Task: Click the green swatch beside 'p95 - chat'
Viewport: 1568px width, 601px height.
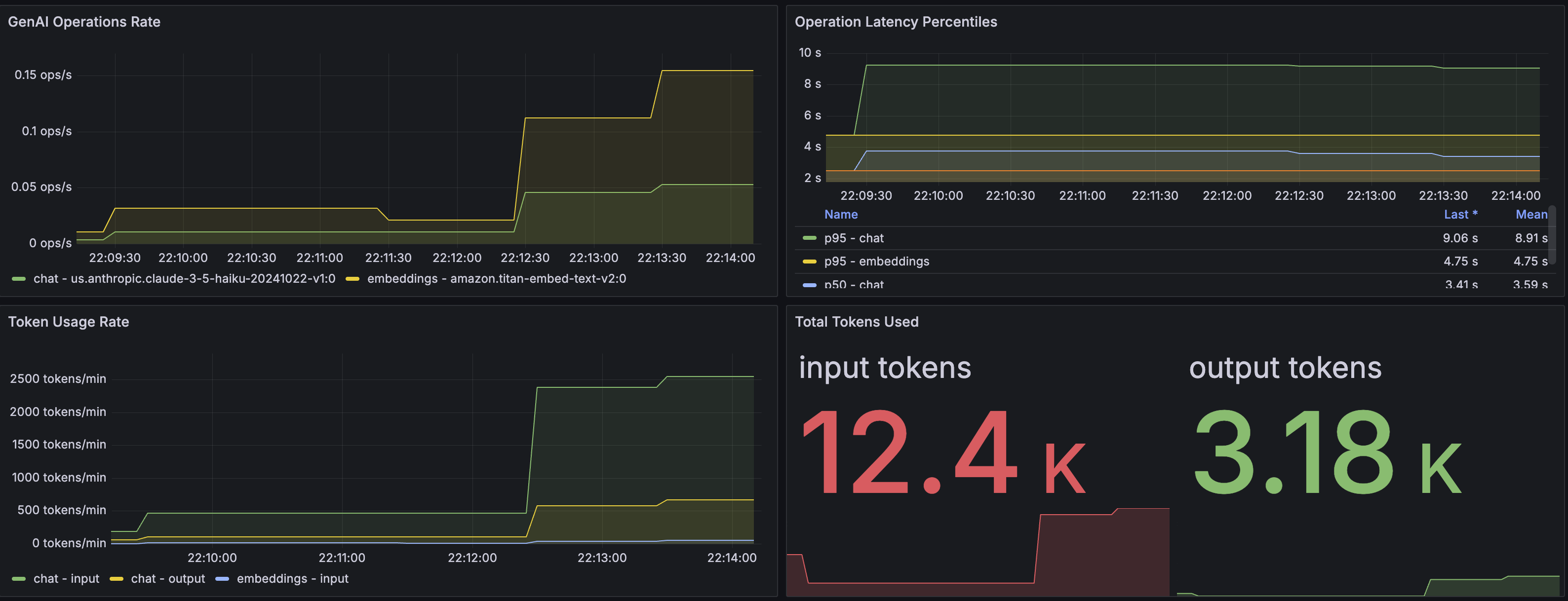Action: click(810, 238)
